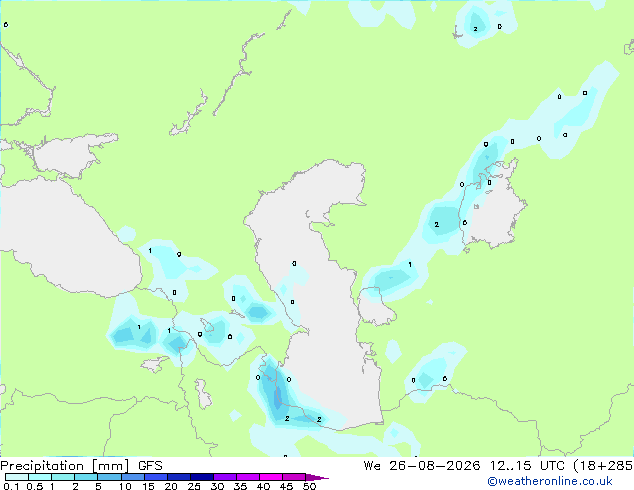Viewport: 634px width, 490px height.
Task: Click the legend scale label '25'
Action: (194, 486)
